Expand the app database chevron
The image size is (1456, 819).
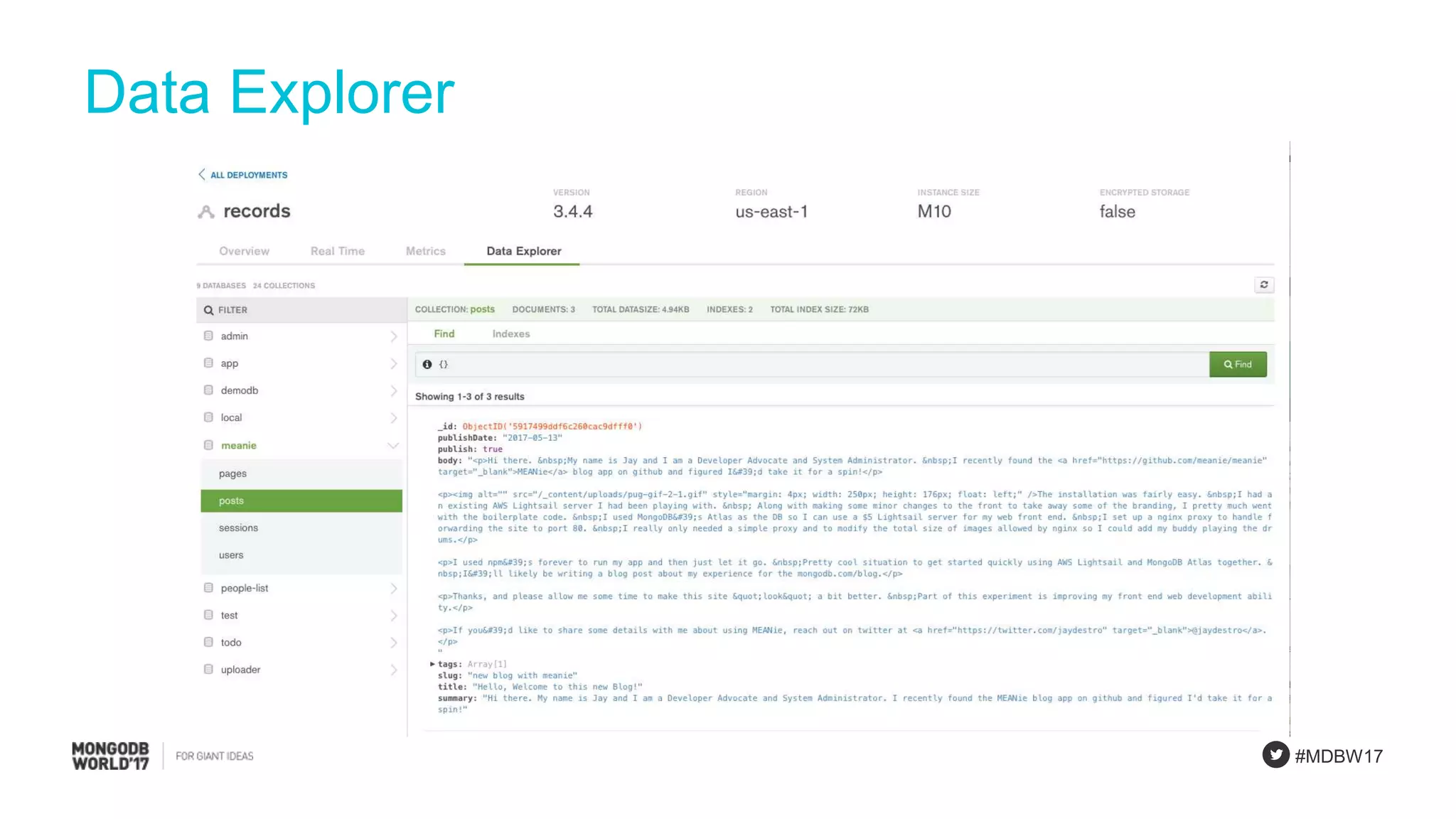393,363
